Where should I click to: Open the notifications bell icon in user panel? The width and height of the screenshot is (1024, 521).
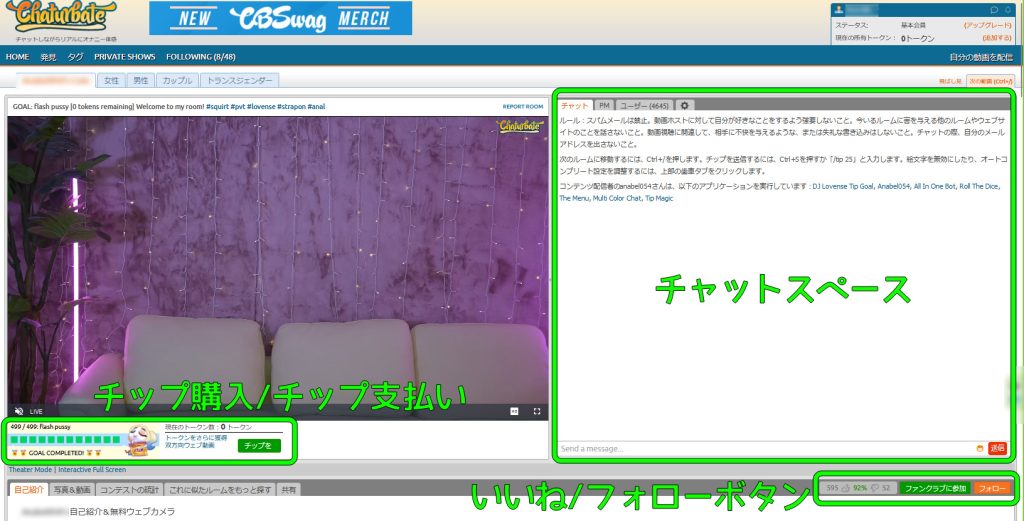click(x=1008, y=10)
